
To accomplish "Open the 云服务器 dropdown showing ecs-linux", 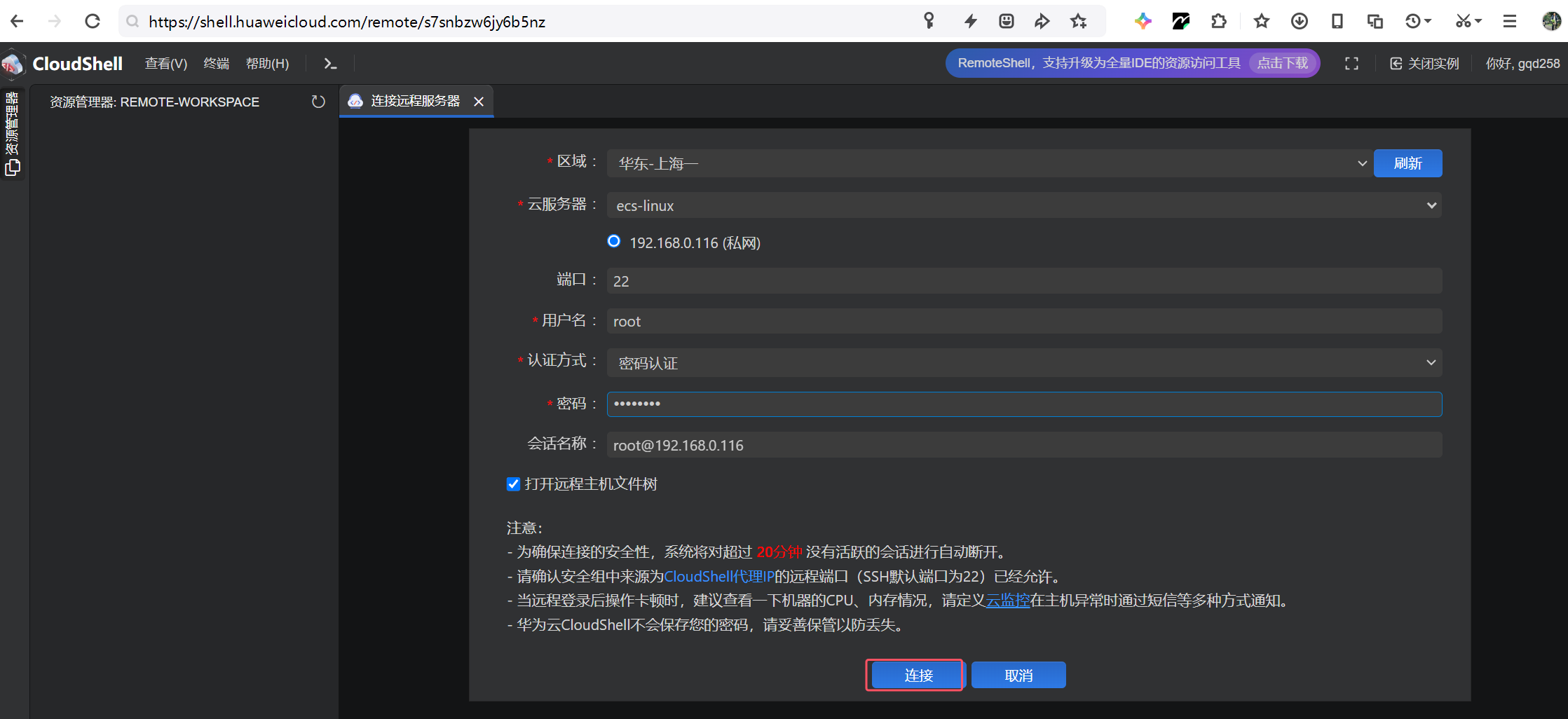I will click(x=1024, y=205).
